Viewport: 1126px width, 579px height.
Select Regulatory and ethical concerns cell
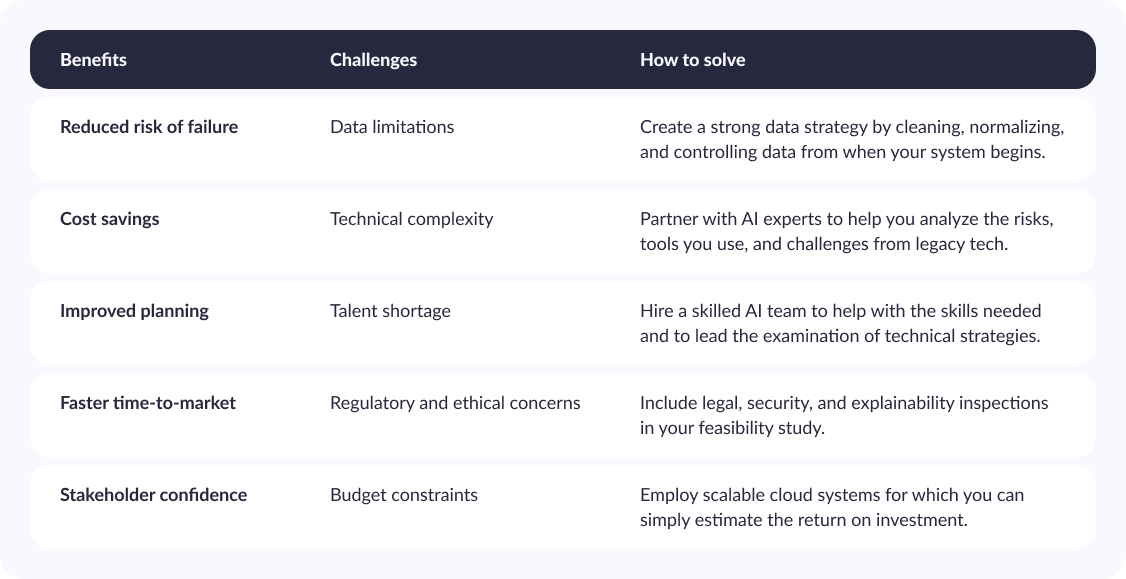click(455, 403)
